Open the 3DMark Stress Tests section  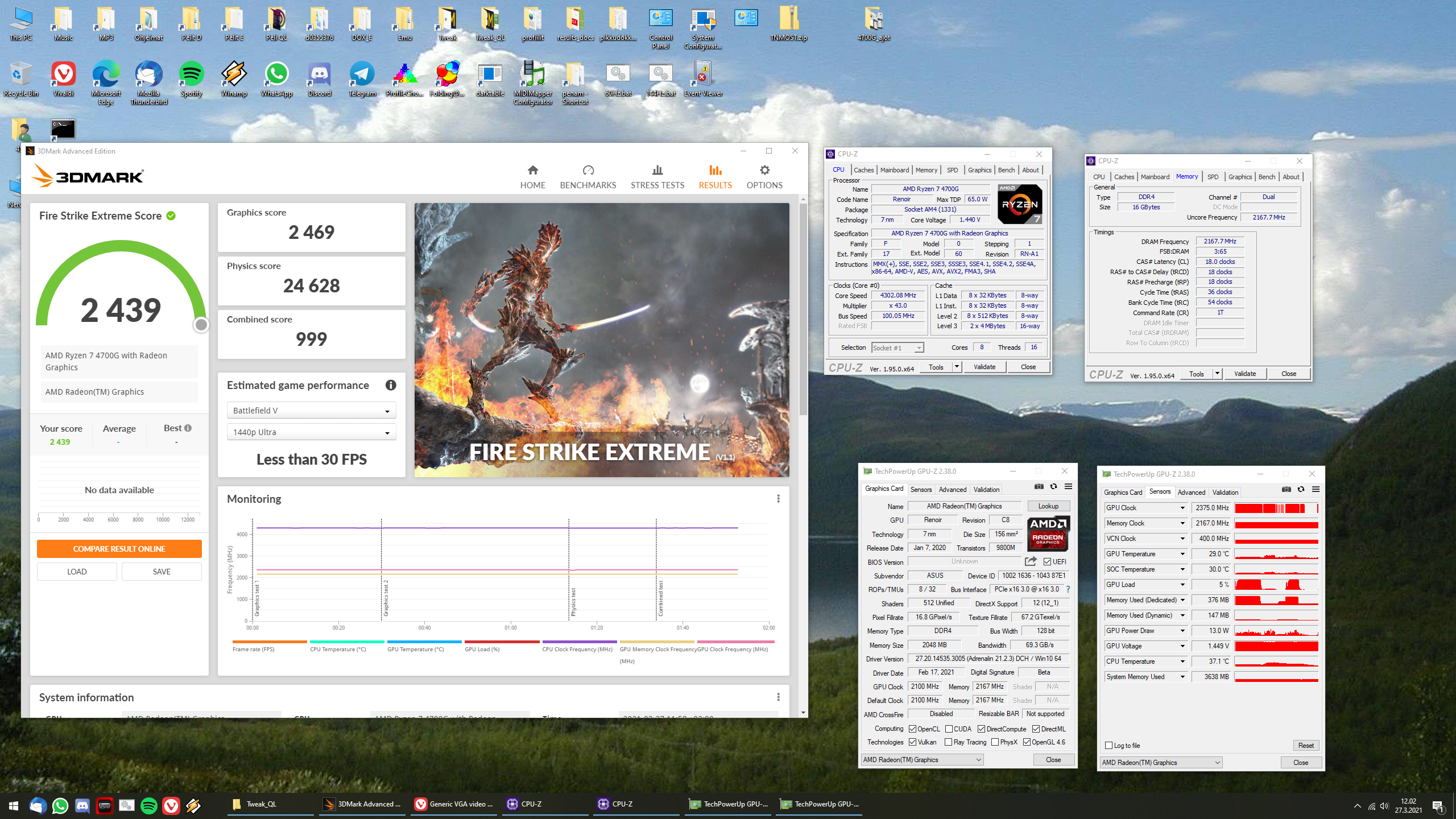point(657,177)
